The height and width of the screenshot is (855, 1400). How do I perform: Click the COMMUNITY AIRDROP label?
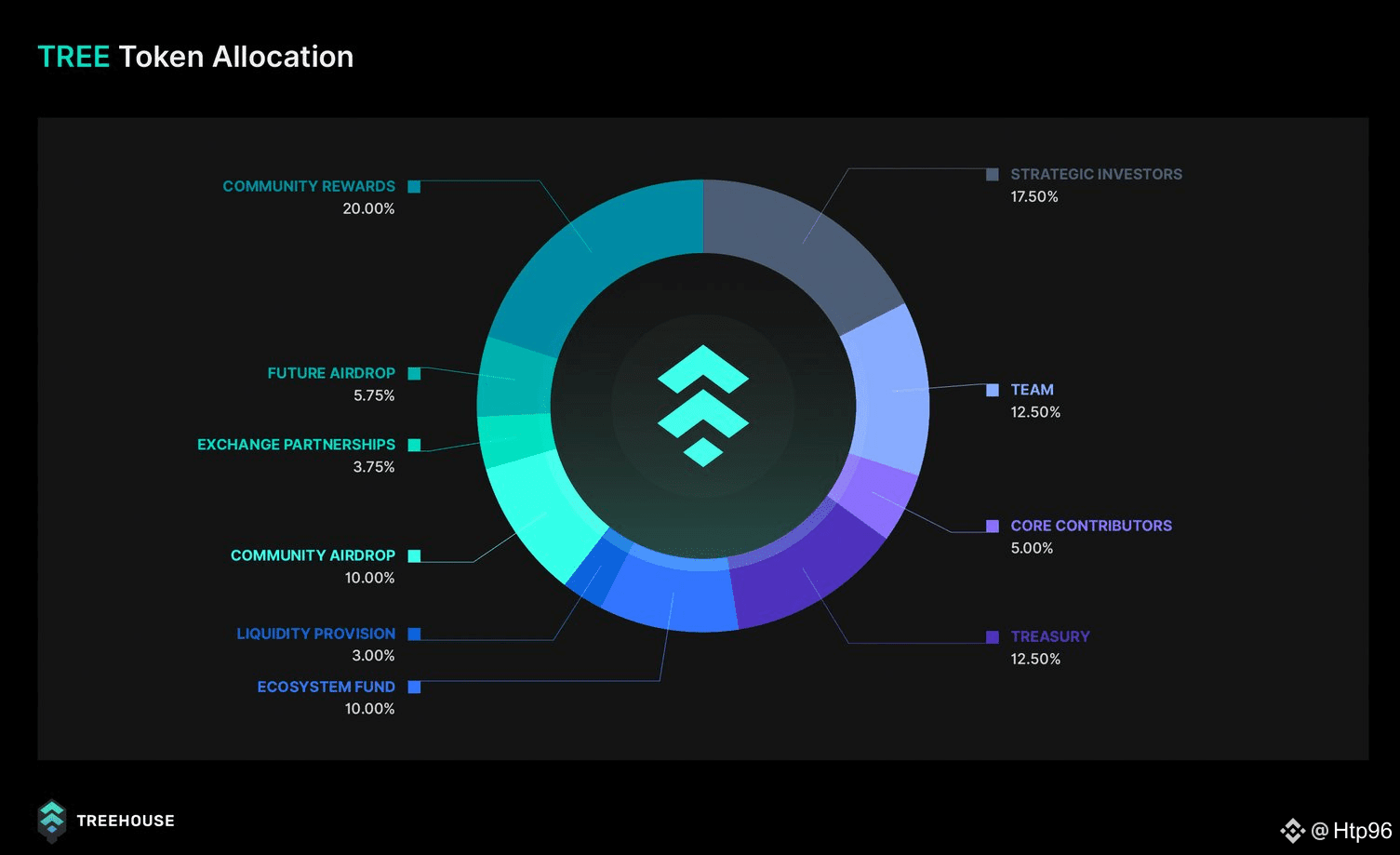click(x=313, y=556)
